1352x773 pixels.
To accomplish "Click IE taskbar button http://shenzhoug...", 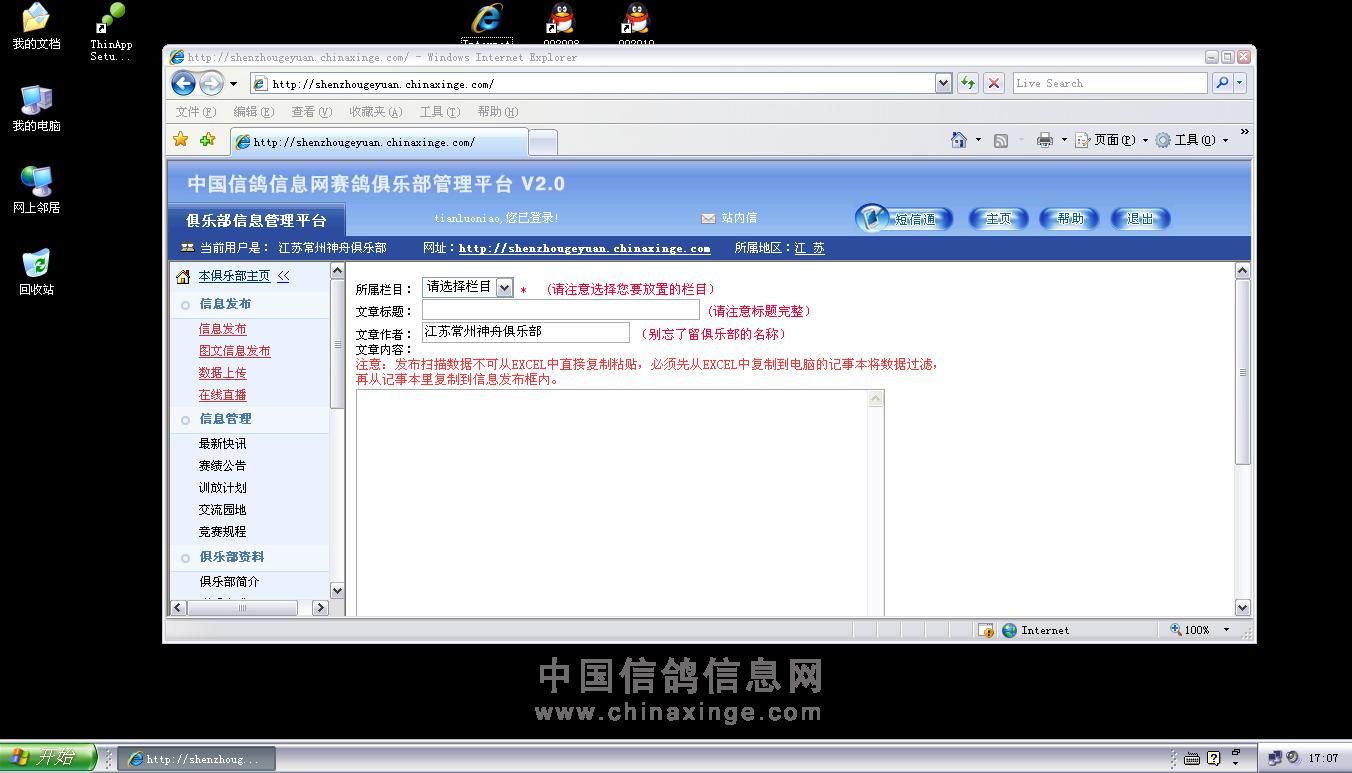I will (x=194, y=759).
